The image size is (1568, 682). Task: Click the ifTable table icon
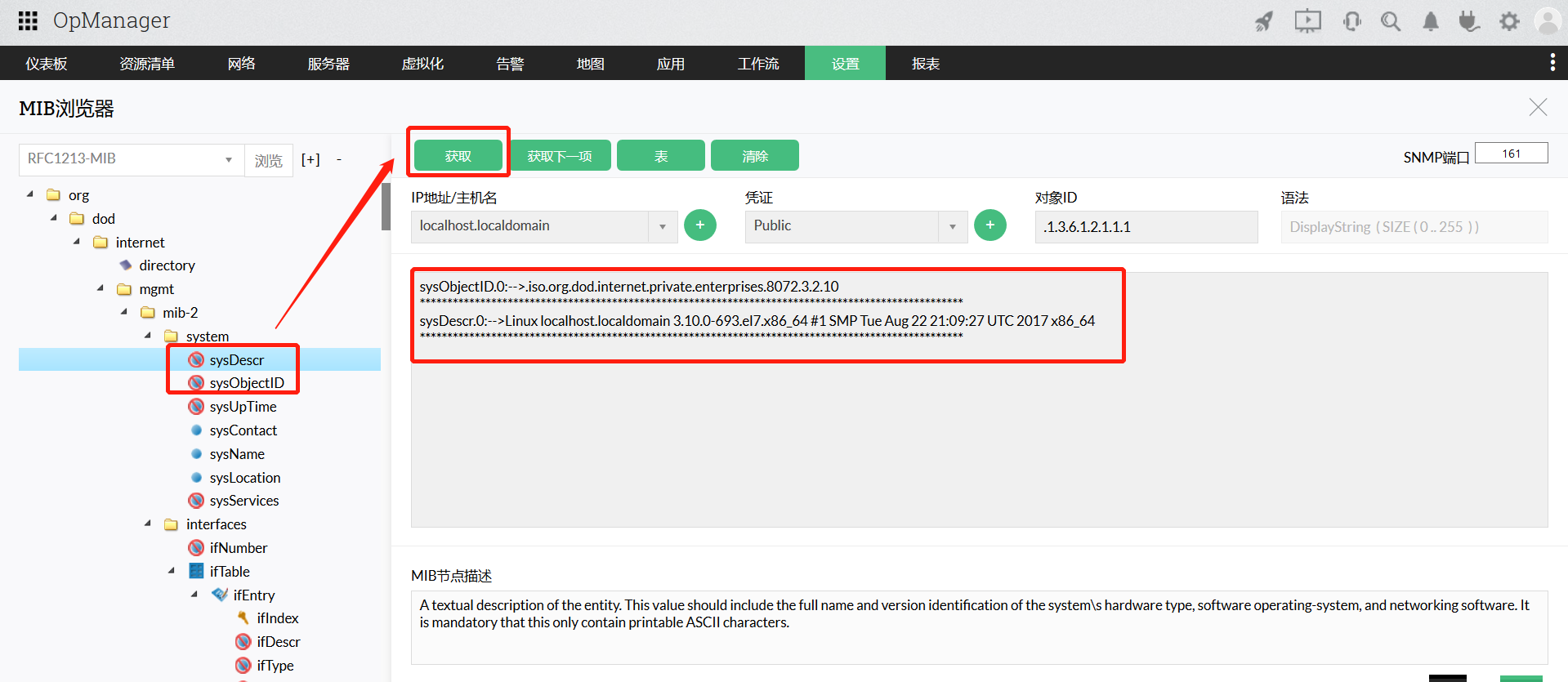click(196, 571)
